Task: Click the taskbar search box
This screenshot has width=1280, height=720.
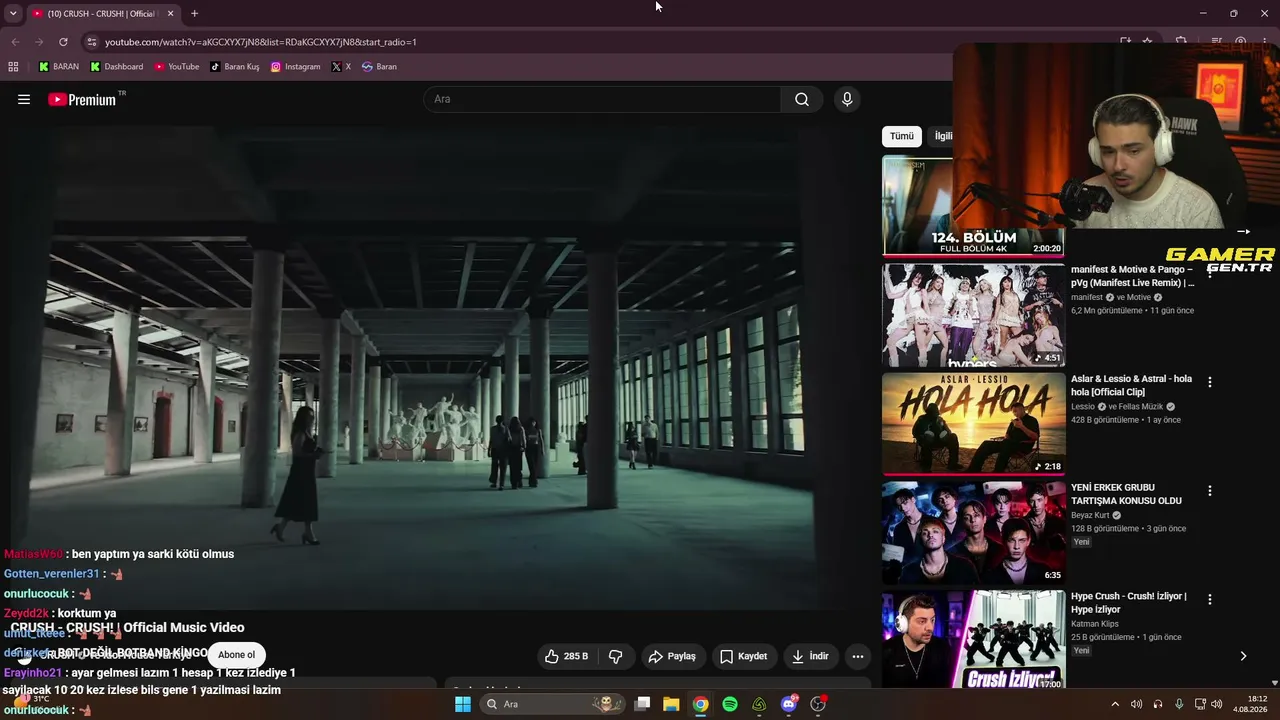Action: (x=553, y=704)
